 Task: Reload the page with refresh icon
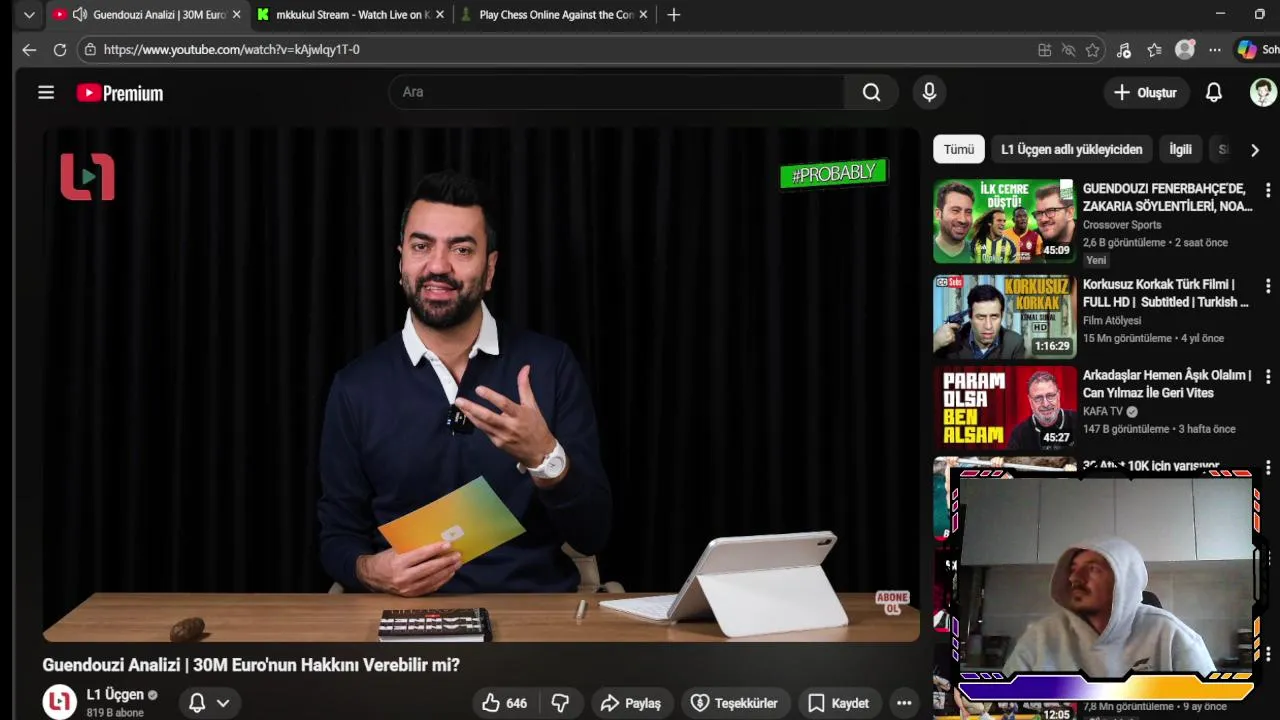click(60, 50)
